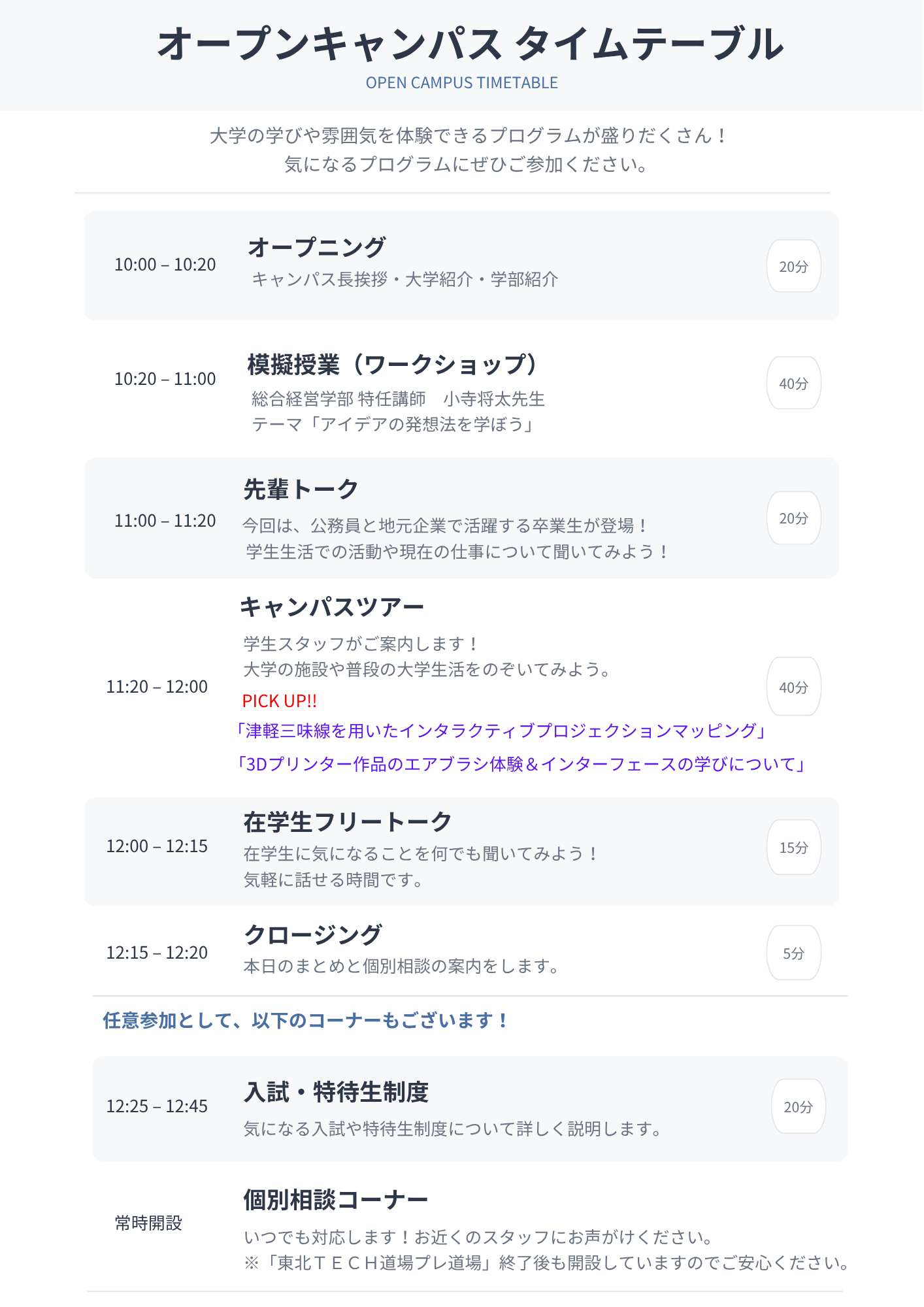Click the 10:00 – 10:20 time slot

pyautogui.click(x=165, y=265)
